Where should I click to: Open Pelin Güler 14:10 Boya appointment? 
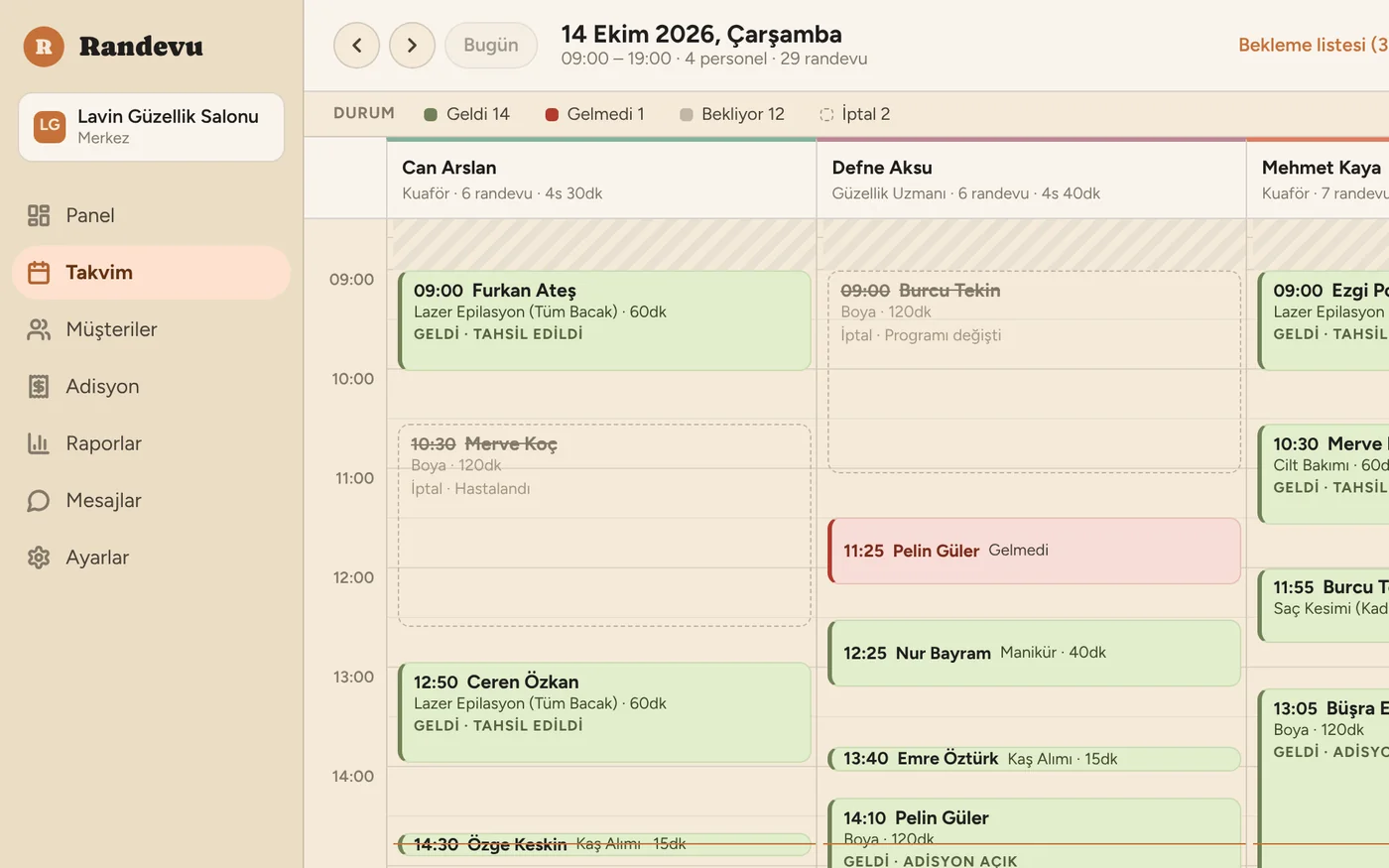coord(1034,833)
